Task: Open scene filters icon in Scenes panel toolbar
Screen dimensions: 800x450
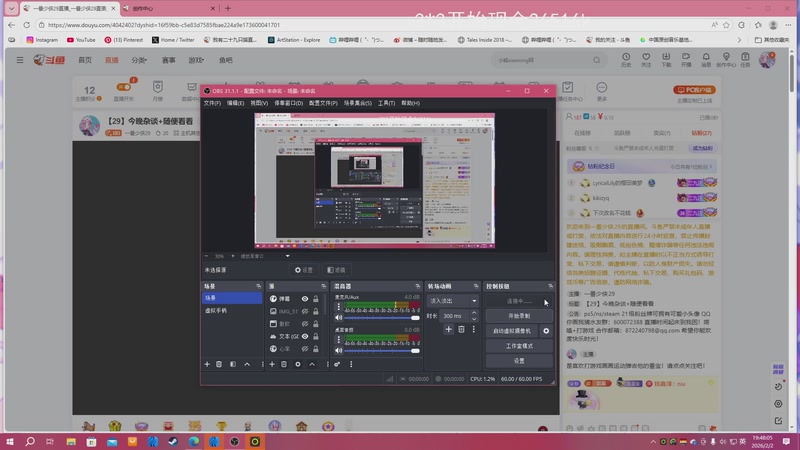Action: coord(233,364)
